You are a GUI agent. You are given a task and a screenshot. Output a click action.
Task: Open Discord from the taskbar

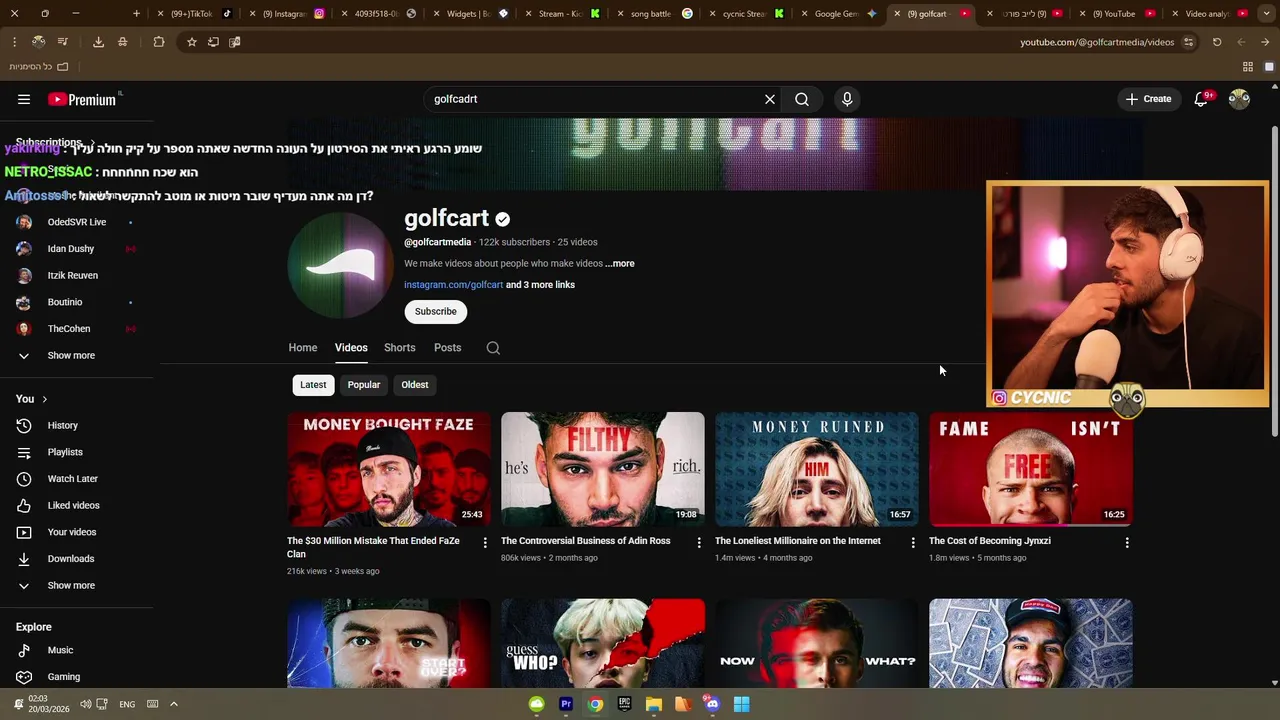(712, 704)
